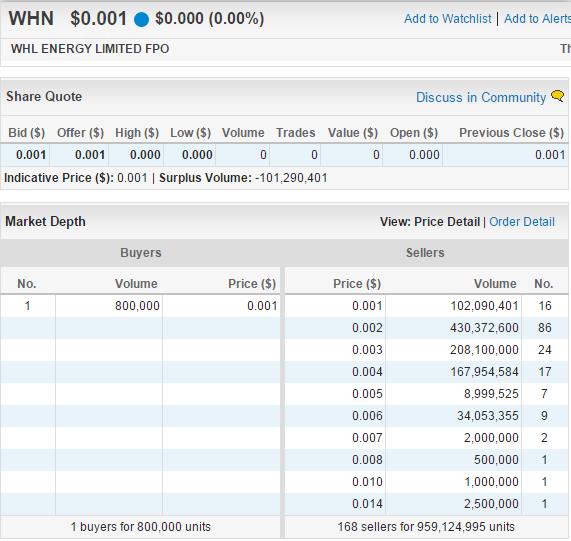Click seller volume 102,090,401
Viewport: 571px width, 541px height.
pos(484,305)
